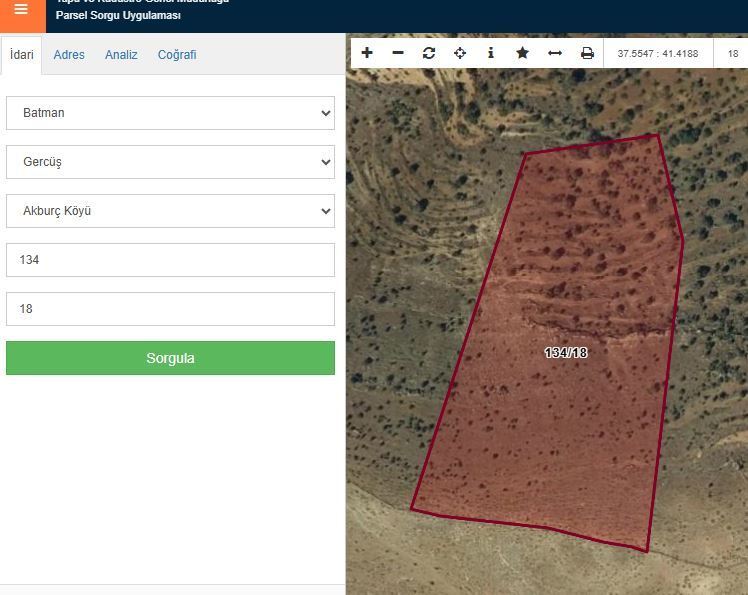
Task: Switch to the Adres tab
Action: click(69, 55)
